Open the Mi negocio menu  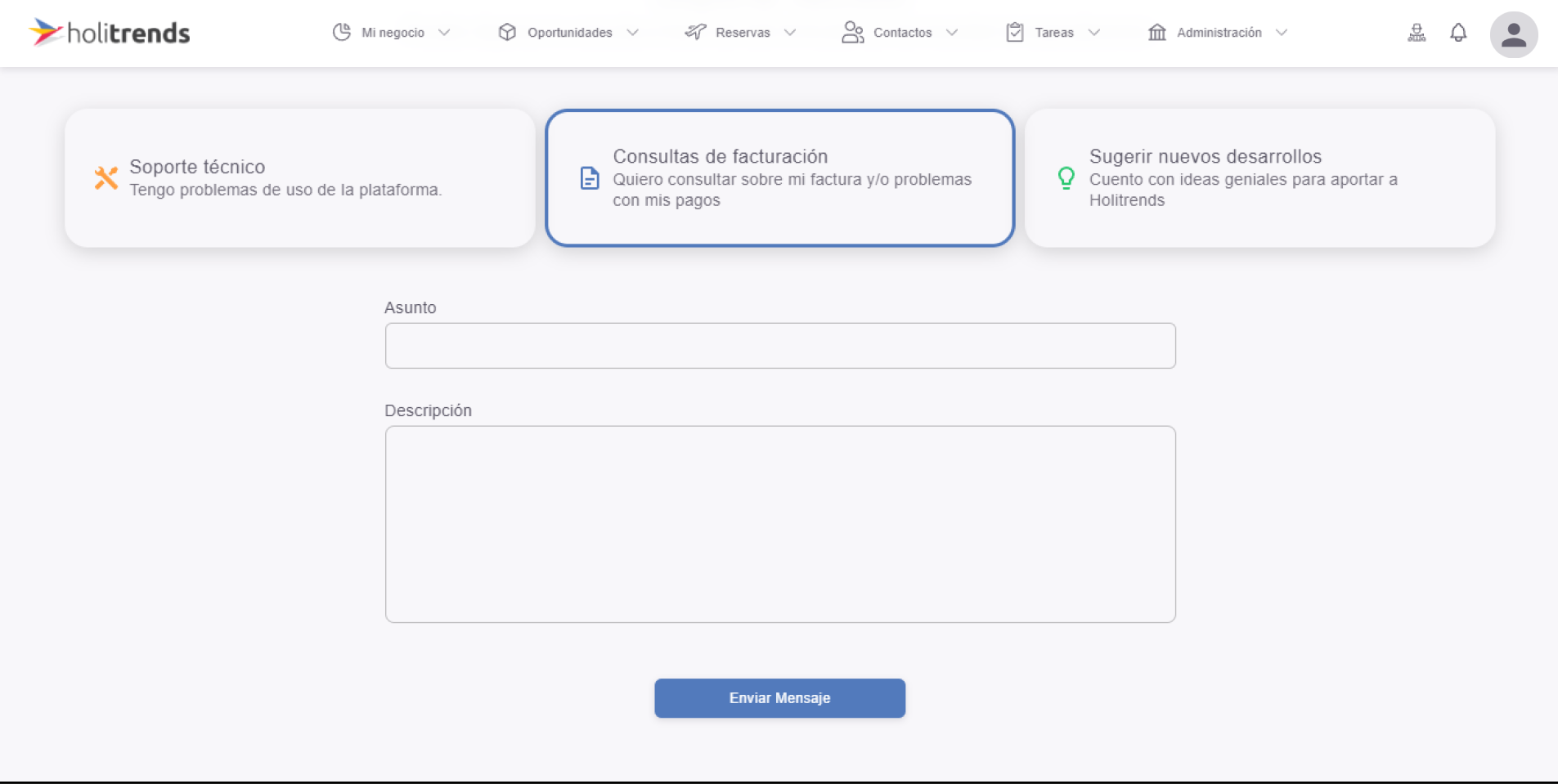click(x=392, y=33)
